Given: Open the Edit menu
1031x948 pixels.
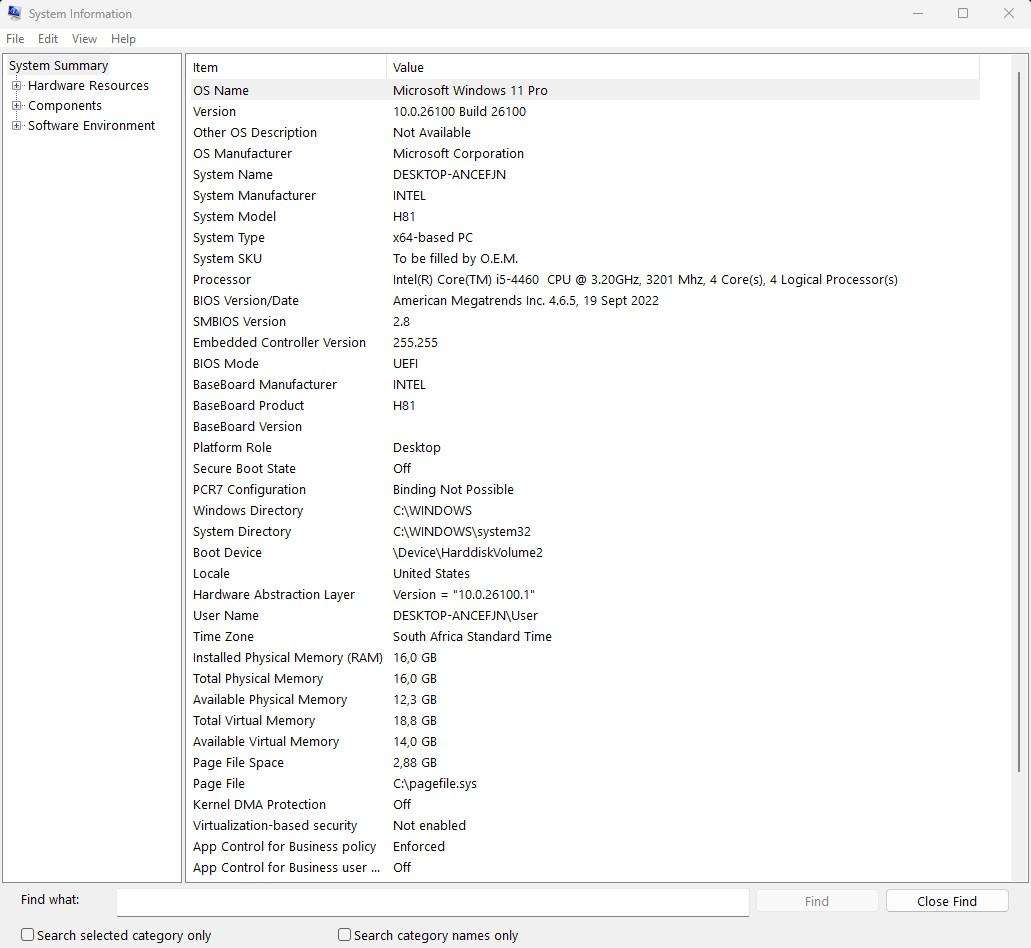Looking at the screenshot, I should (x=47, y=38).
